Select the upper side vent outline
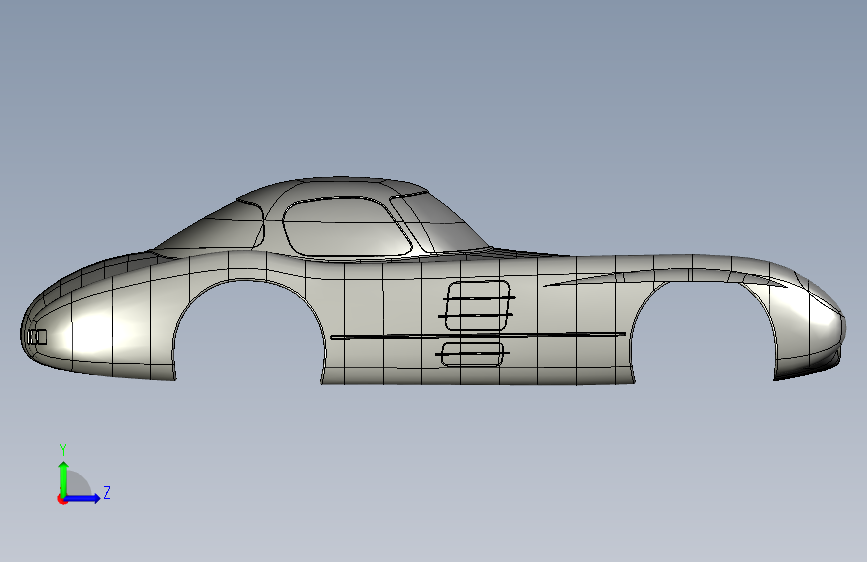867x562 pixels. [478, 305]
